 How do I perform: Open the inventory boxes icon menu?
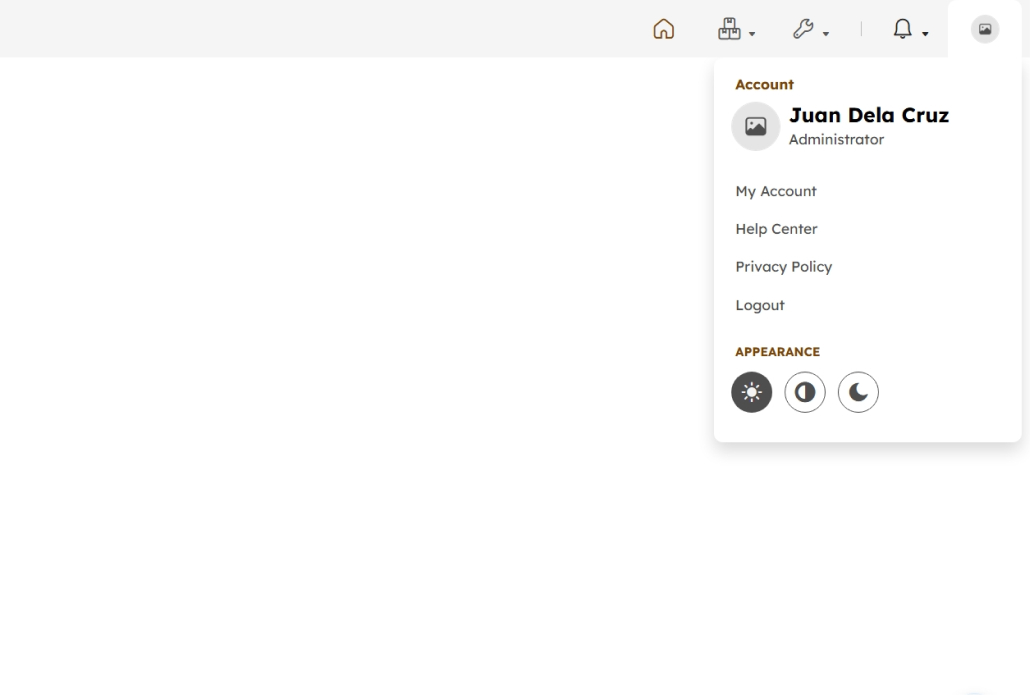tap(729, 29)
